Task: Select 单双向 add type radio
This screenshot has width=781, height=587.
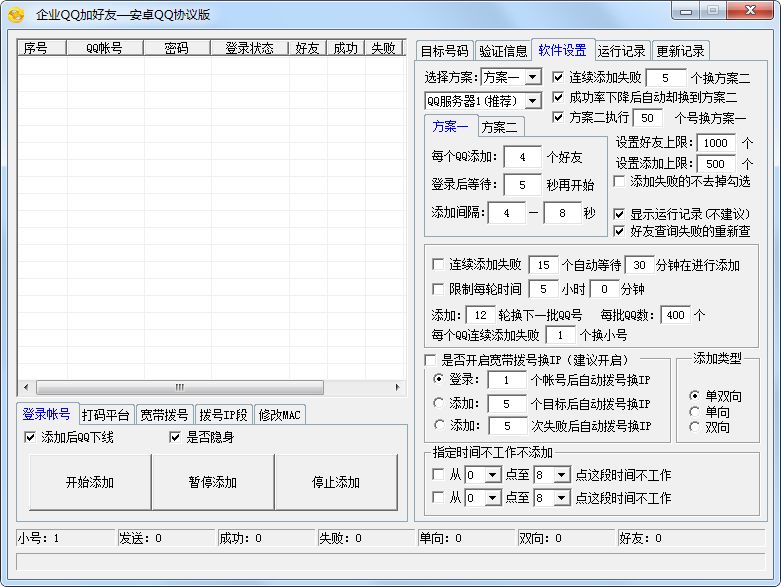Action: [694, 396]
